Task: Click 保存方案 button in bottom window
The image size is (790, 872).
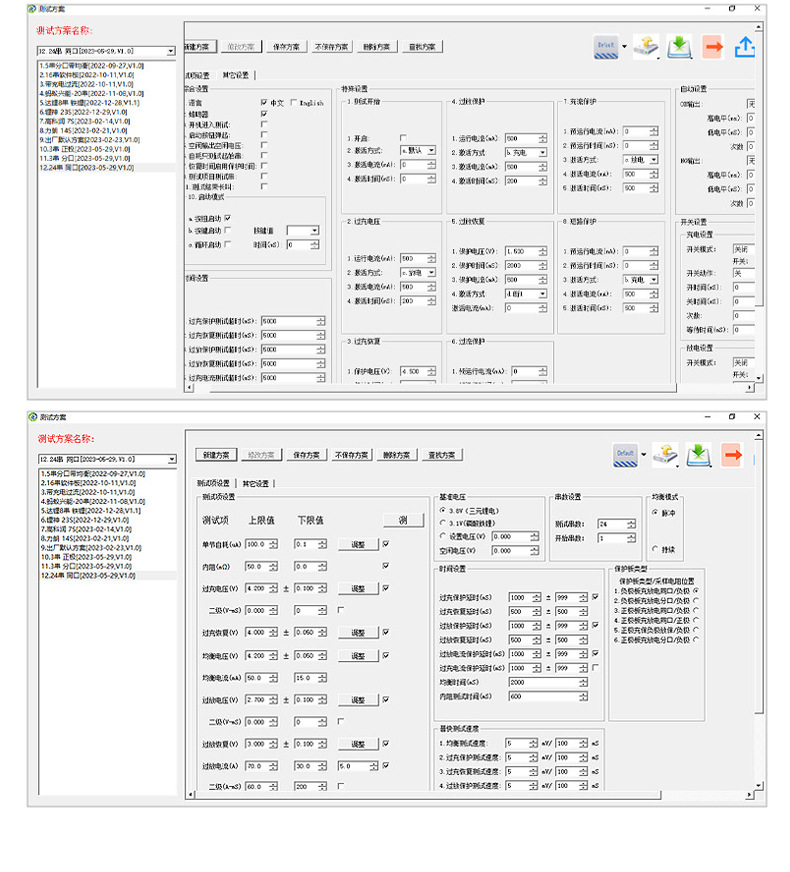Action: (x=307, y=455)
